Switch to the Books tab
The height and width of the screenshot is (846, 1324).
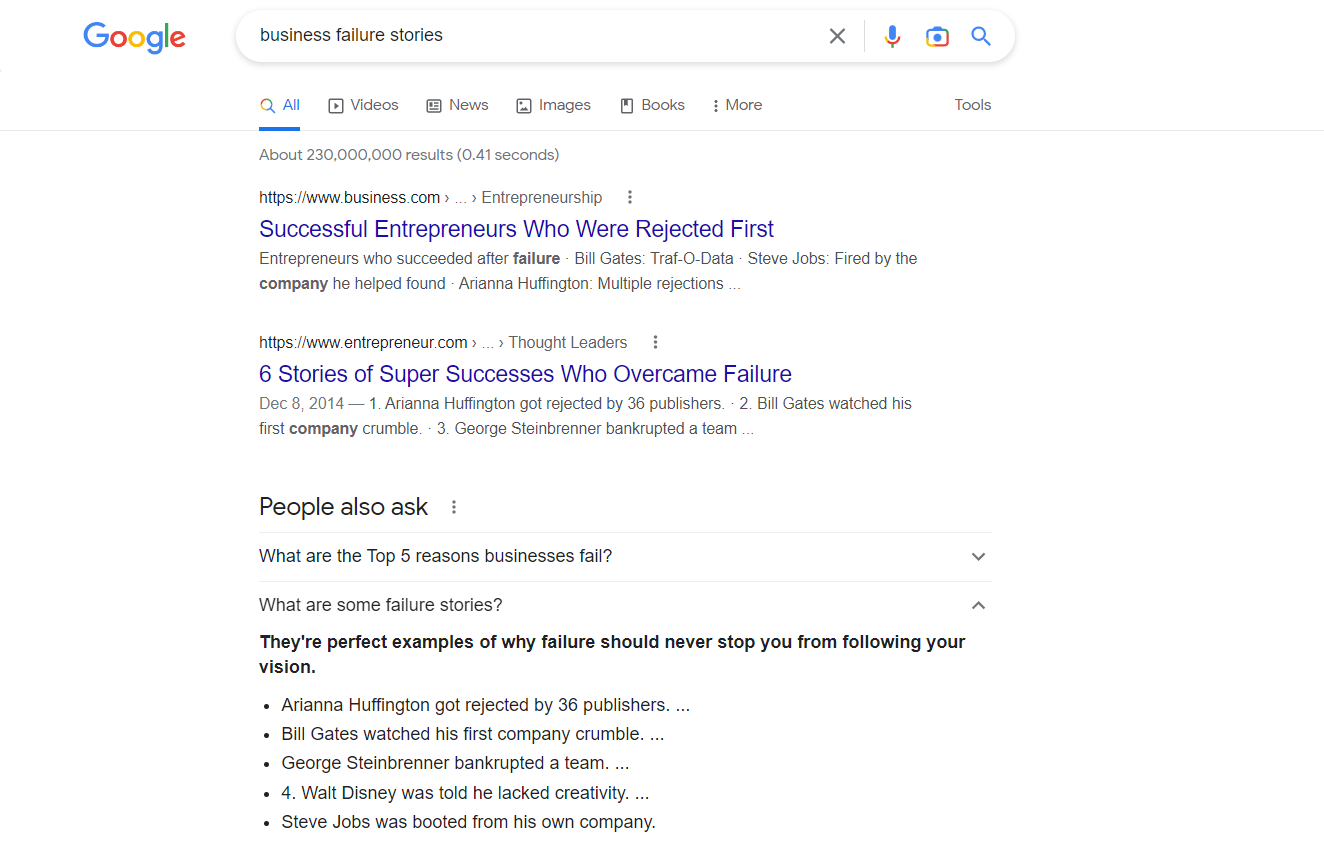pos(652,105)
